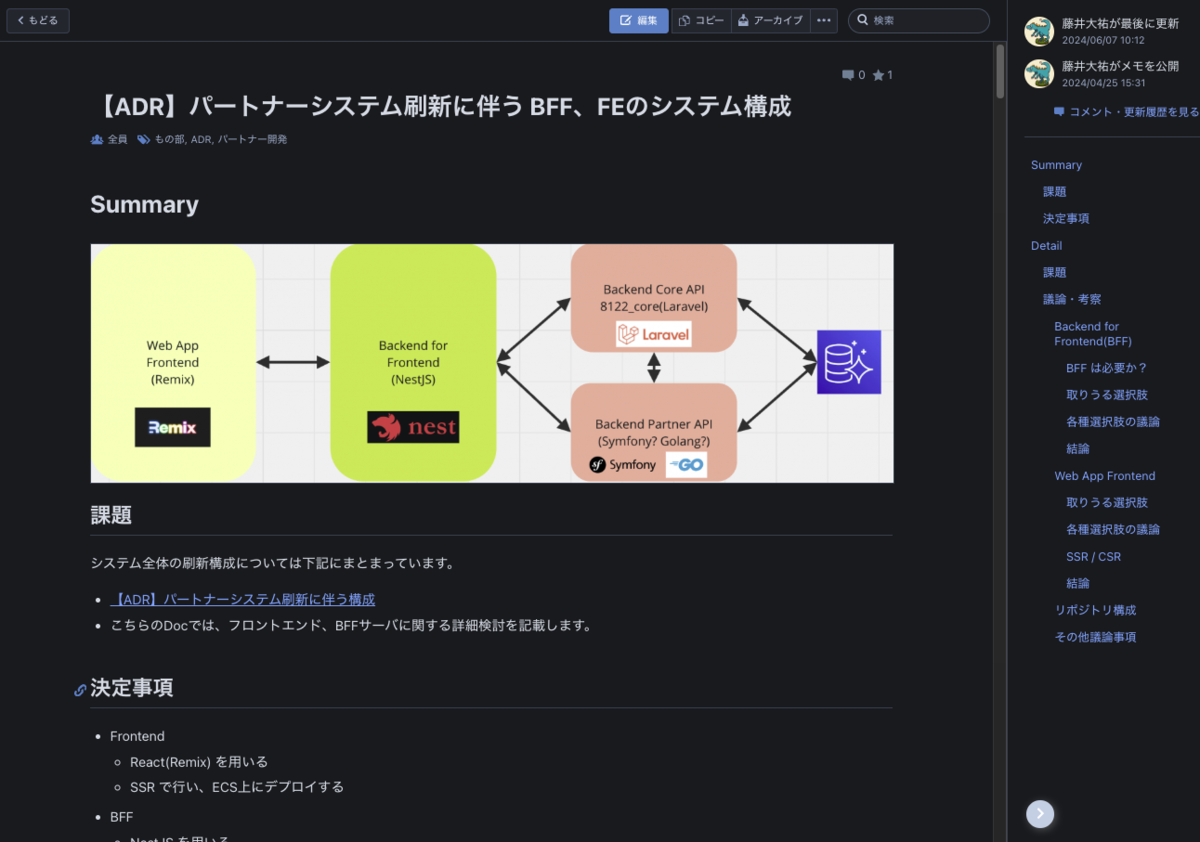Jump to リポジトリ構成 outline entry
The width and height of the screenshot is (1200, 842).
pos(1095,610)
